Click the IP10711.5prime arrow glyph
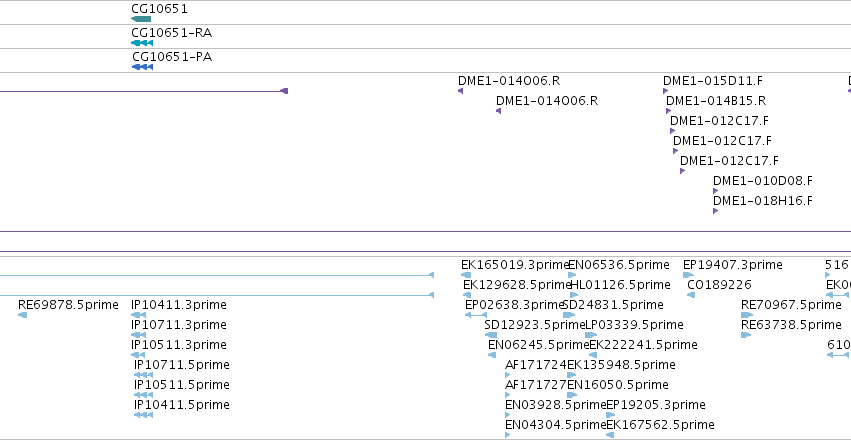 [143, 375]
